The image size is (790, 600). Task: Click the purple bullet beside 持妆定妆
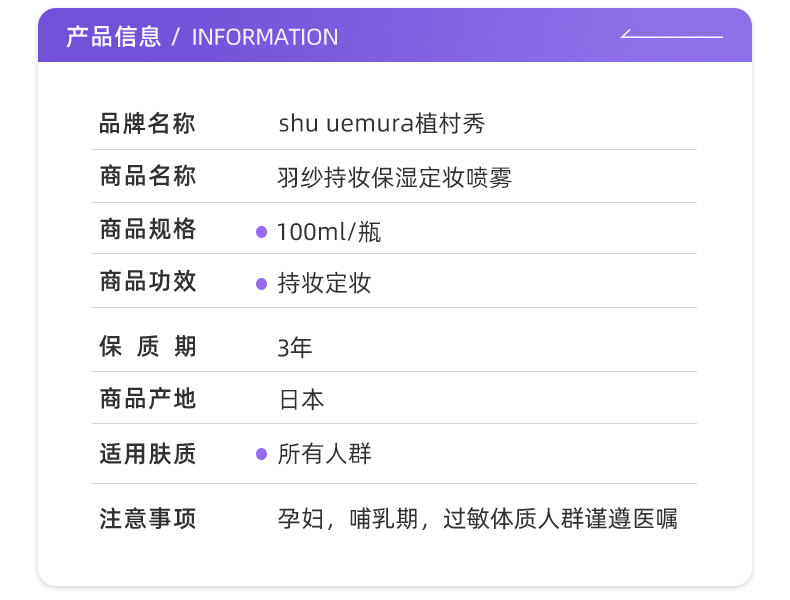click(261, 284)
